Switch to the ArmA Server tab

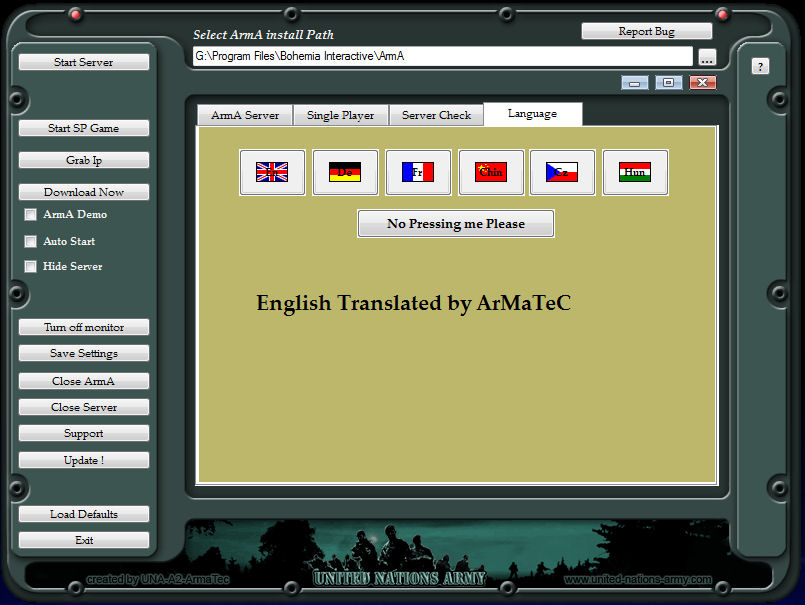[245, 115]
